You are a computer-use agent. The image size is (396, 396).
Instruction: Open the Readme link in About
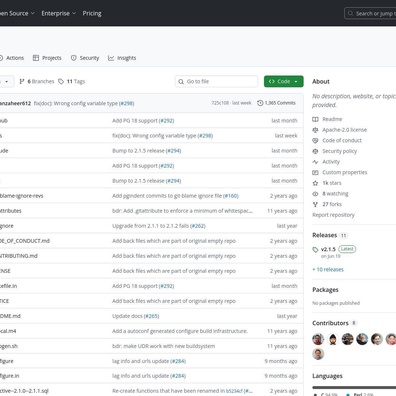point(332,119)
